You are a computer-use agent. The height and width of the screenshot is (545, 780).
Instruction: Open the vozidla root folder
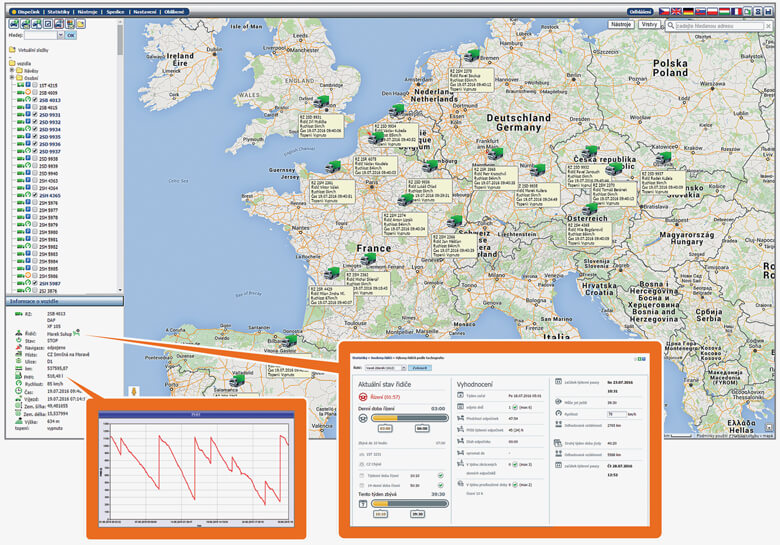pyautogui.click(x=20, y=63)
